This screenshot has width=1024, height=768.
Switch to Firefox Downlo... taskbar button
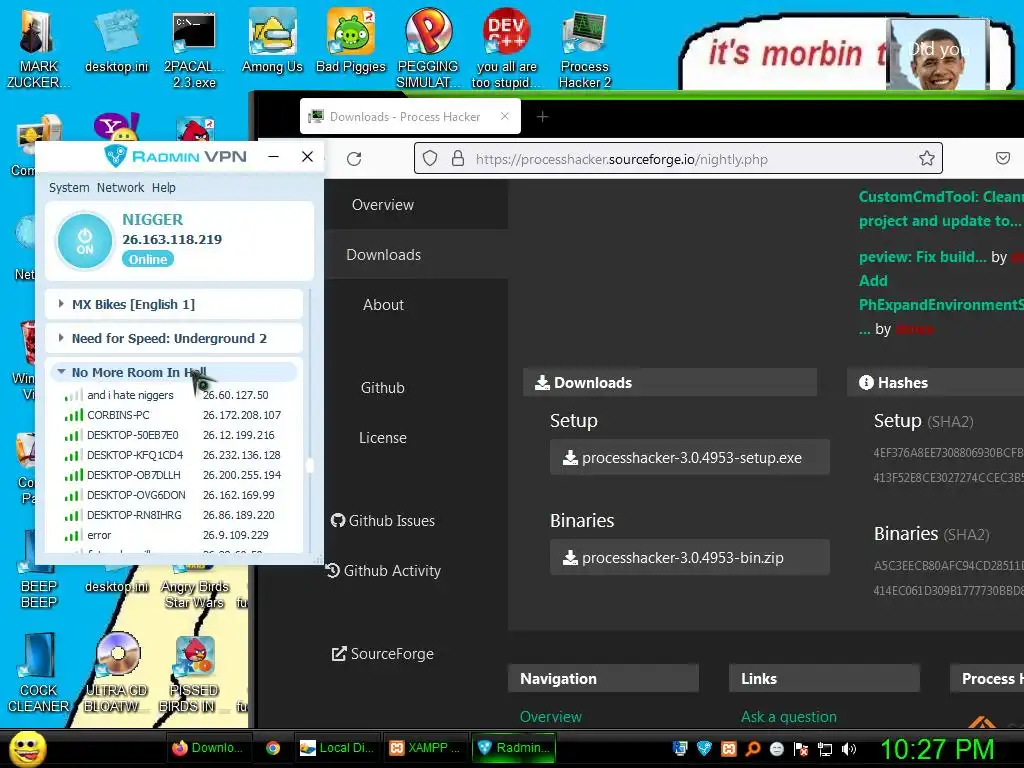point(207,748)
